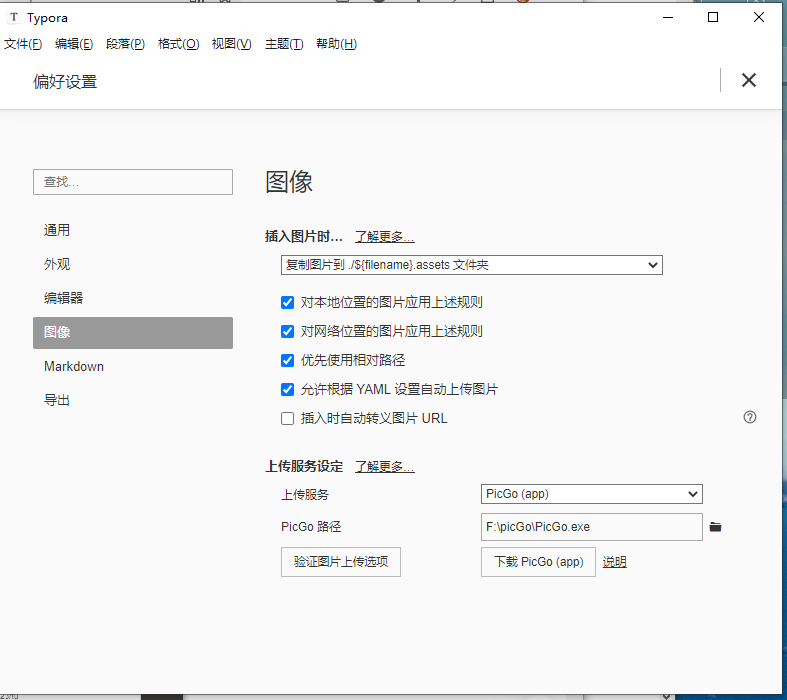Select 编辑器 in preferences sidebar

133,299
